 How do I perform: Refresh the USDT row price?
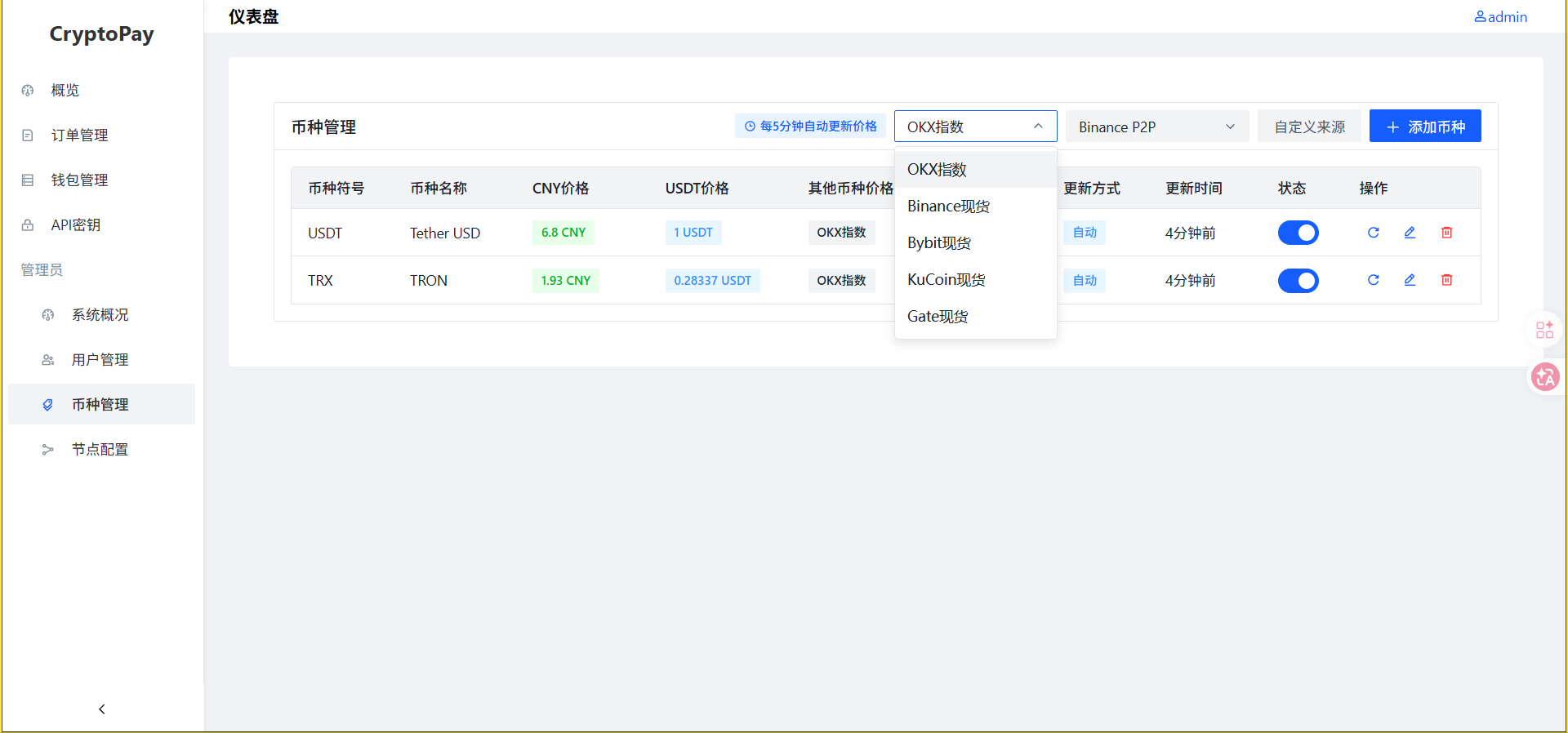click(1373, 233)
